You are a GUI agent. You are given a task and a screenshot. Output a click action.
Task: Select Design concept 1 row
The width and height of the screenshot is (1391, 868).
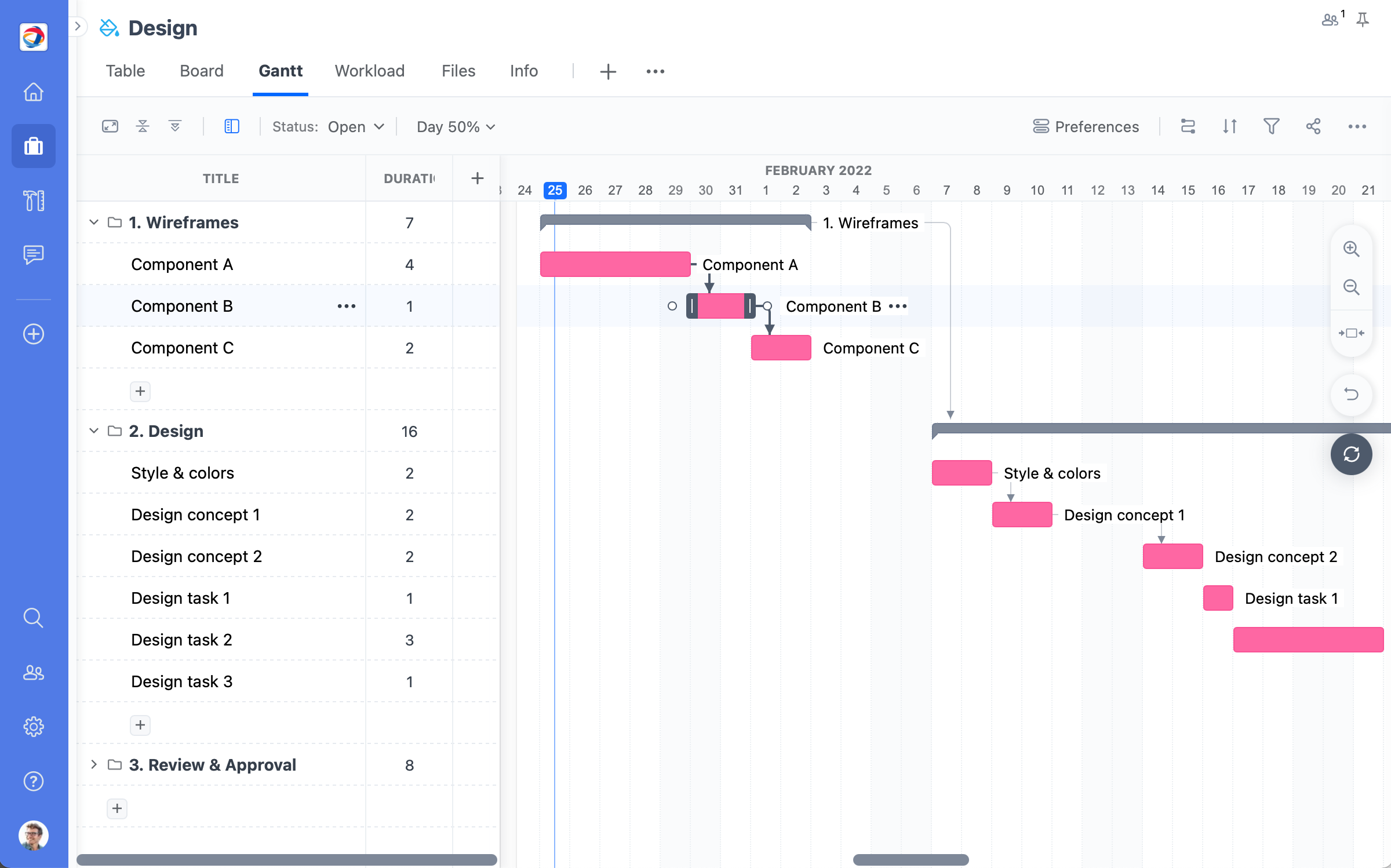pyautogui.click(x=287, y=515)
